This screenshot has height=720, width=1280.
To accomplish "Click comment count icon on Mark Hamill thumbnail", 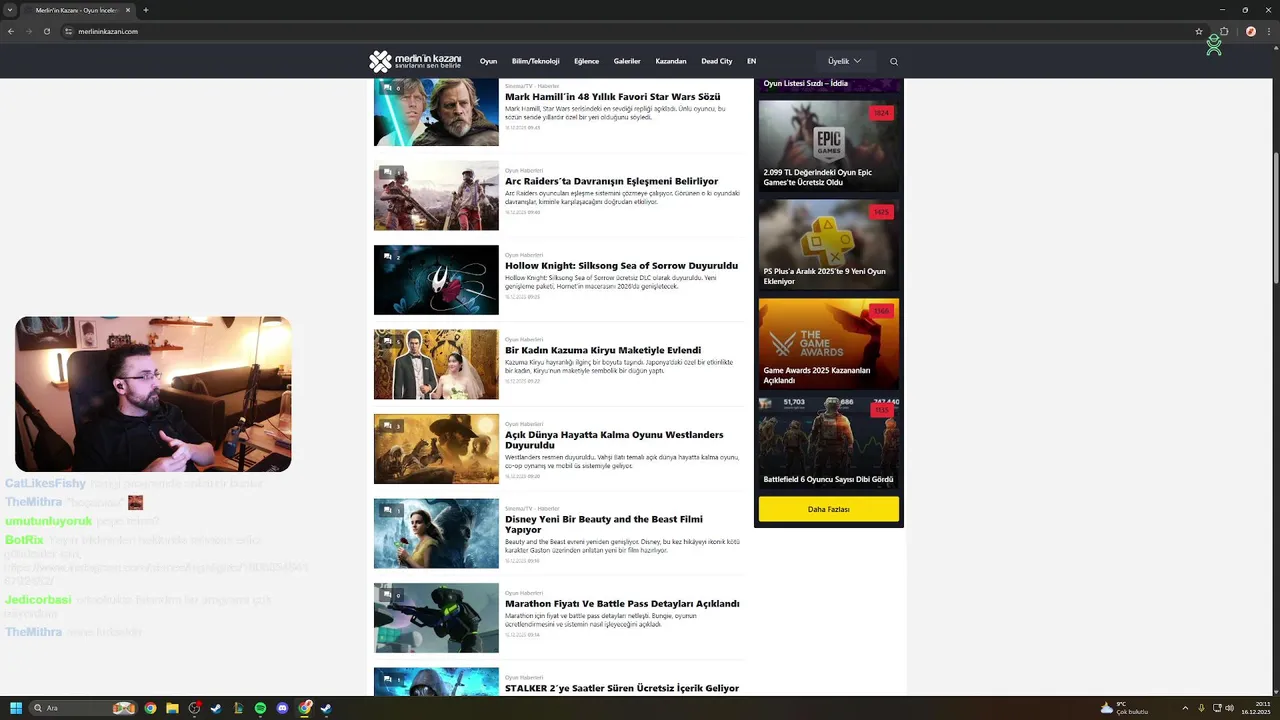I will point(391,88).
